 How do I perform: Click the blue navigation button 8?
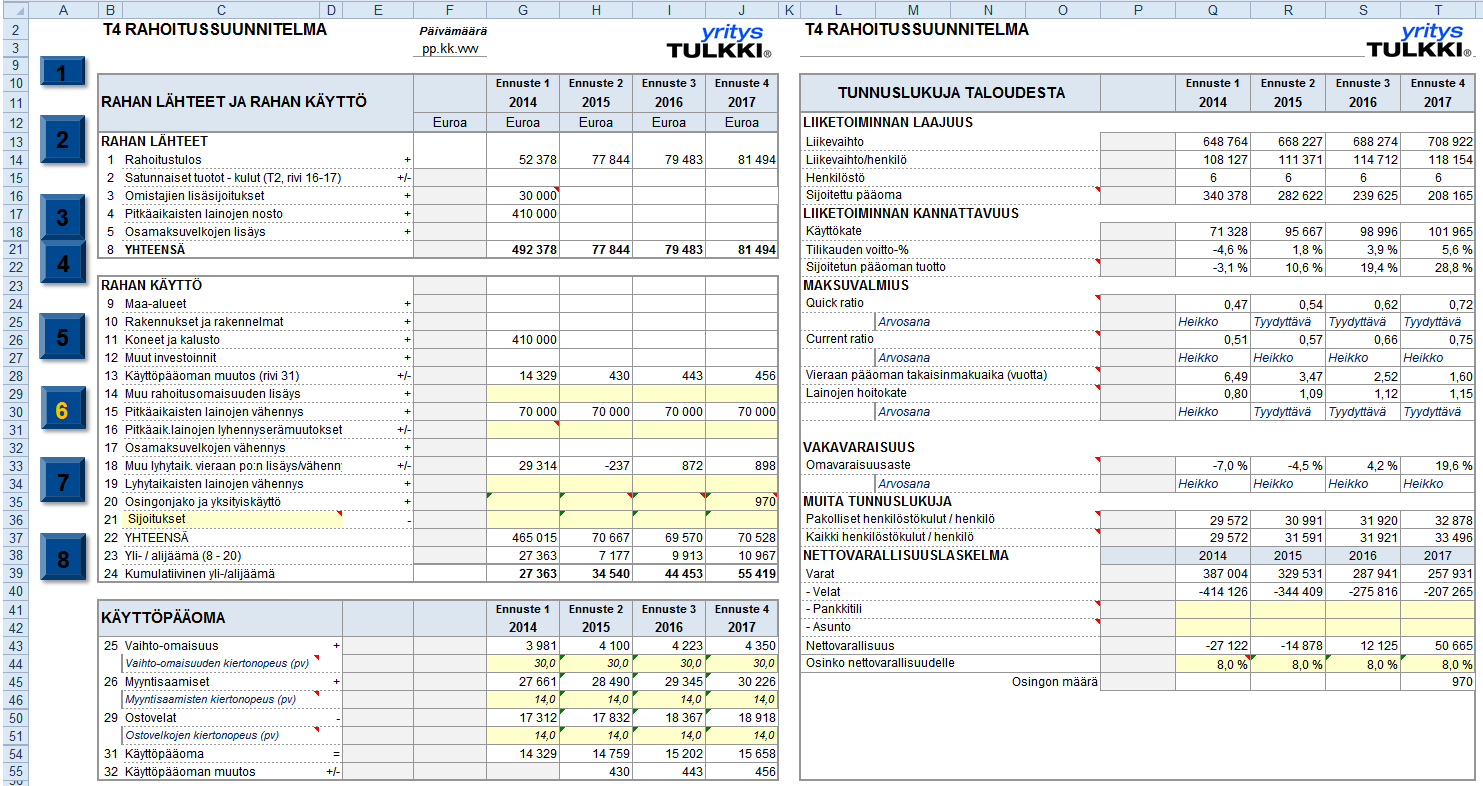[63, 559]
